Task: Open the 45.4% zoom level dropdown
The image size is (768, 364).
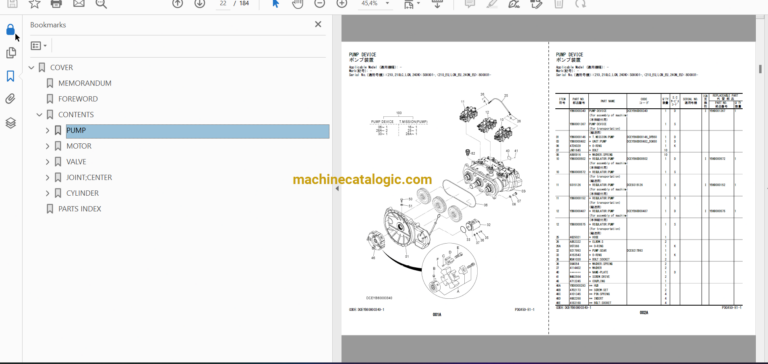Action: (x=376, y=3)
